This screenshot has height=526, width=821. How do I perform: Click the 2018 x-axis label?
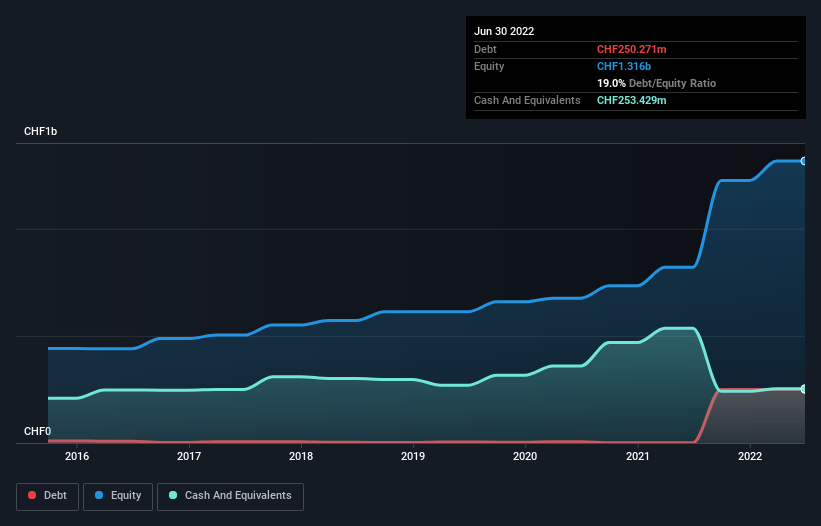[301, 456]
